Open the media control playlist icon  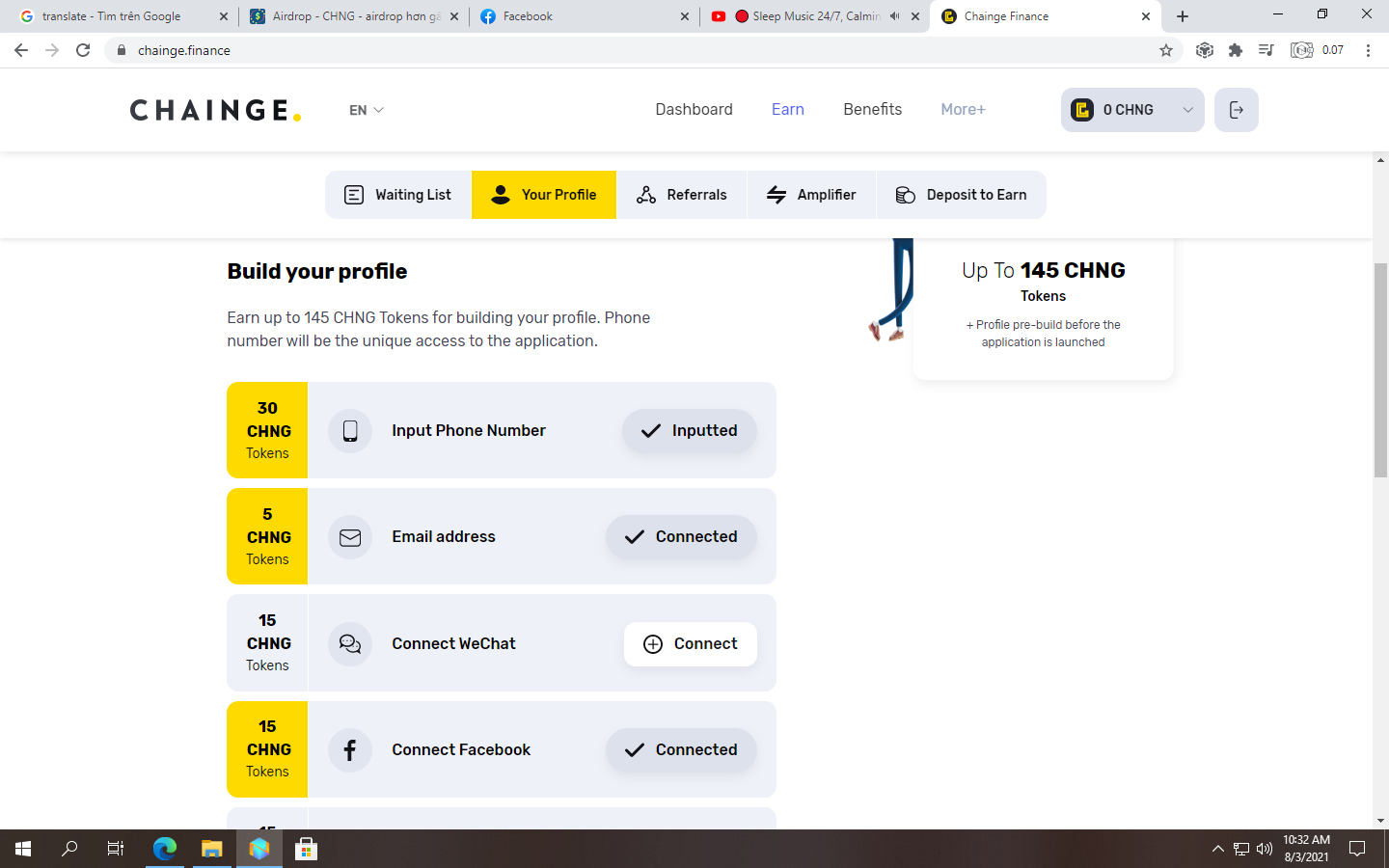[x=1266, y=50]
